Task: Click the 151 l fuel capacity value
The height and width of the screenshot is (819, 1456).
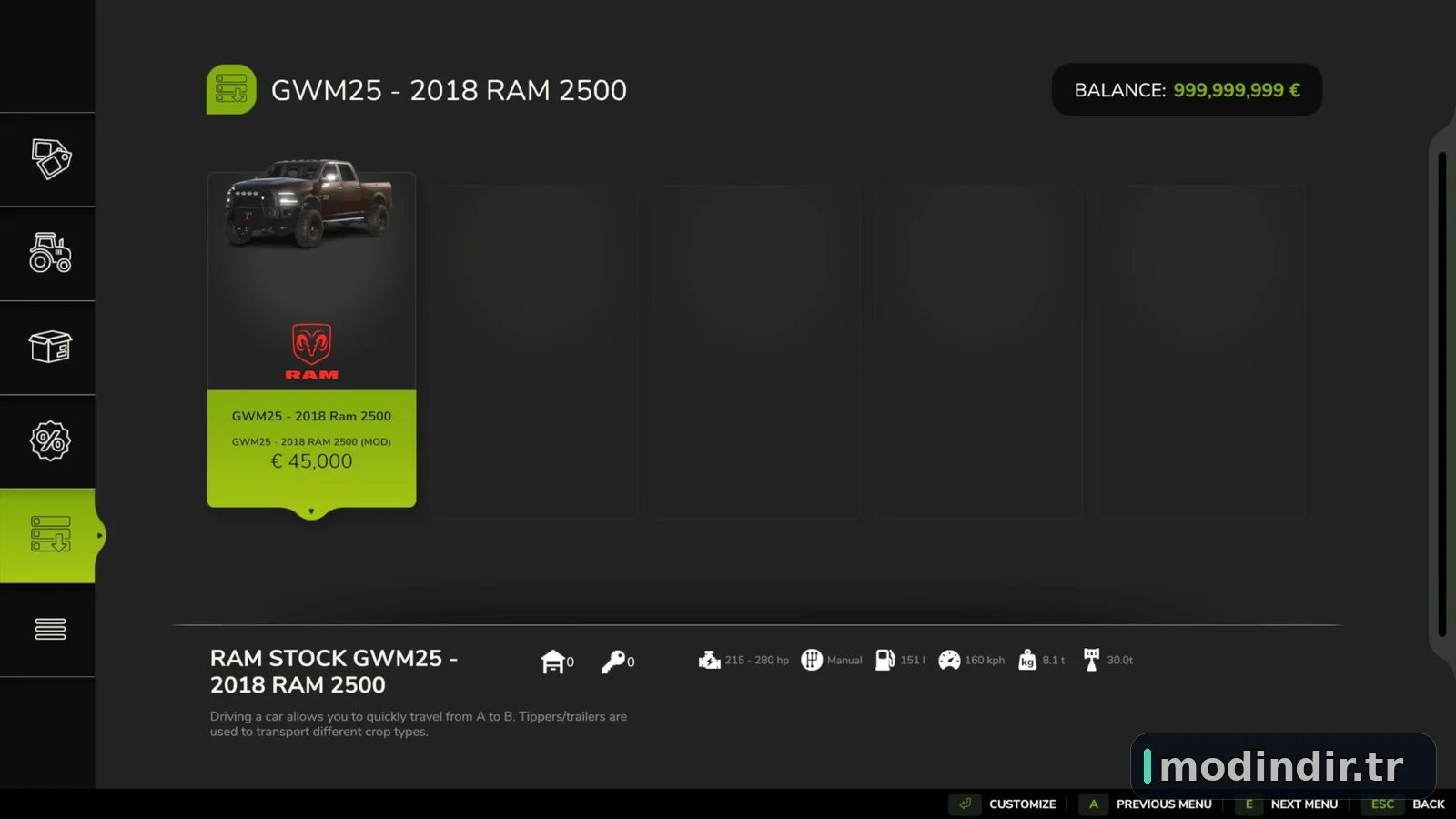Action: tap(913, 661)
